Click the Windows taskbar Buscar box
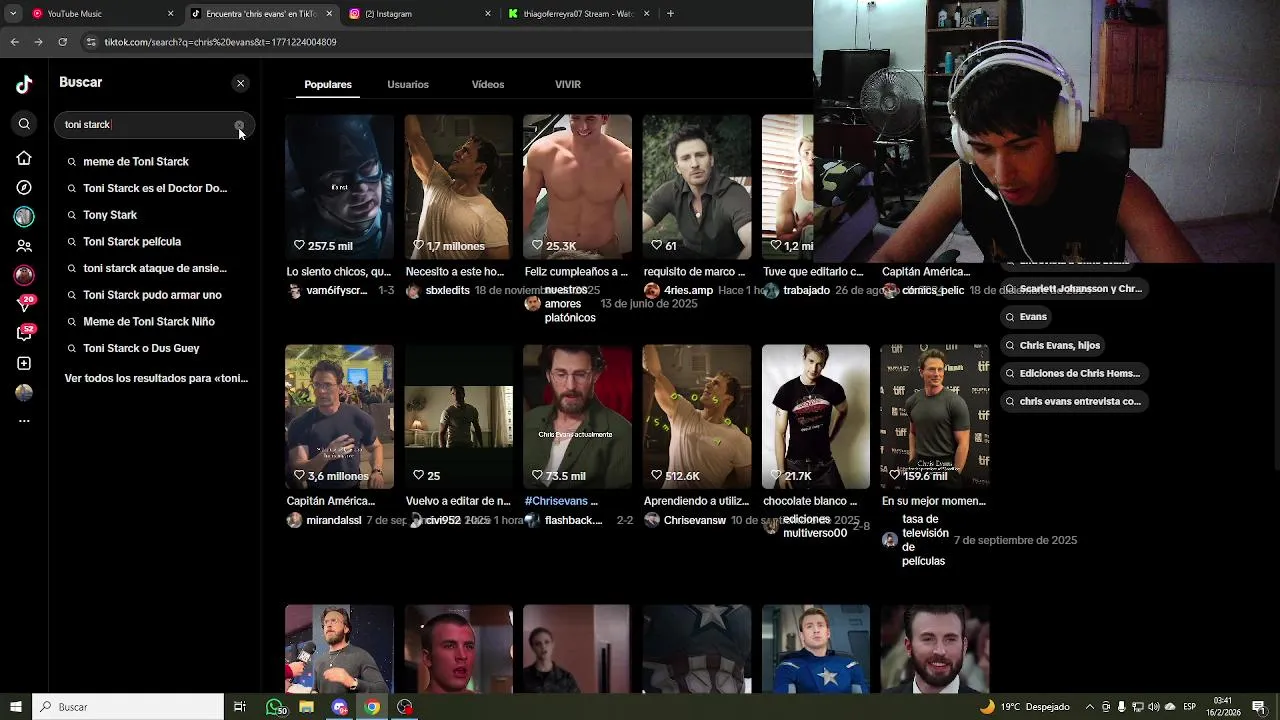Screen dimensions: 1280x720 pos(128,707)
